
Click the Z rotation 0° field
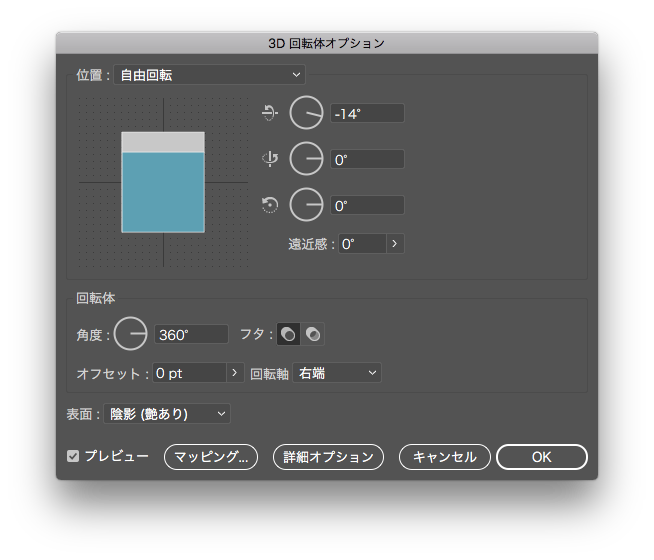[x=367, y=205]
